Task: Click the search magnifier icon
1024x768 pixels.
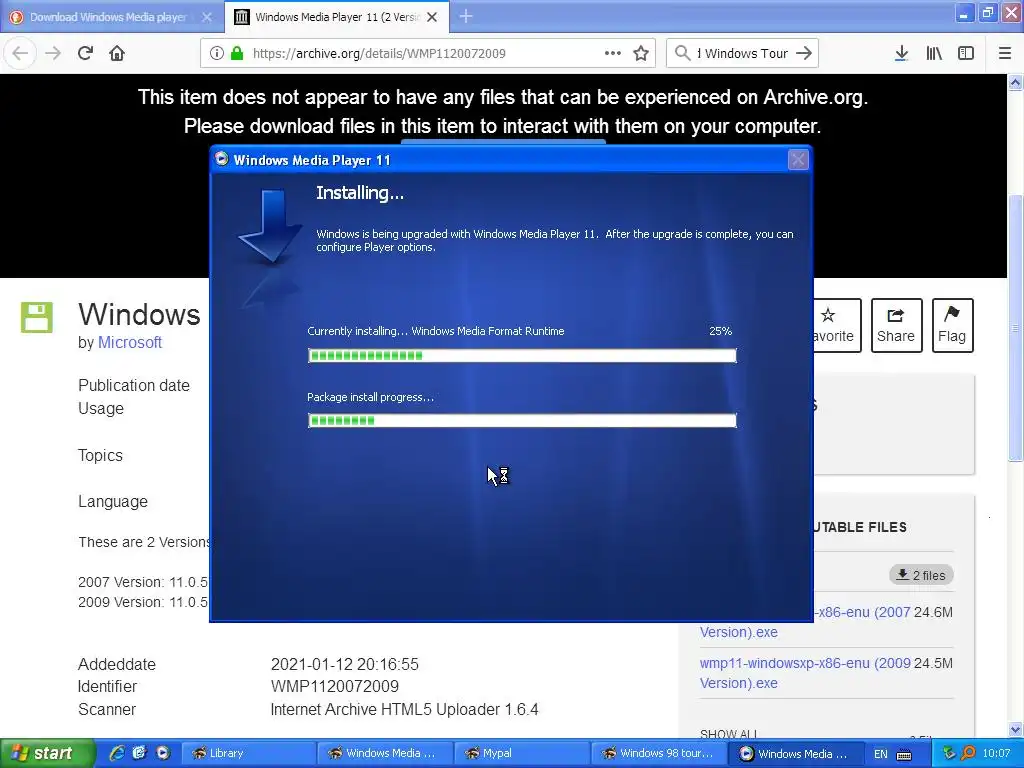Action: tap(682, 54)
